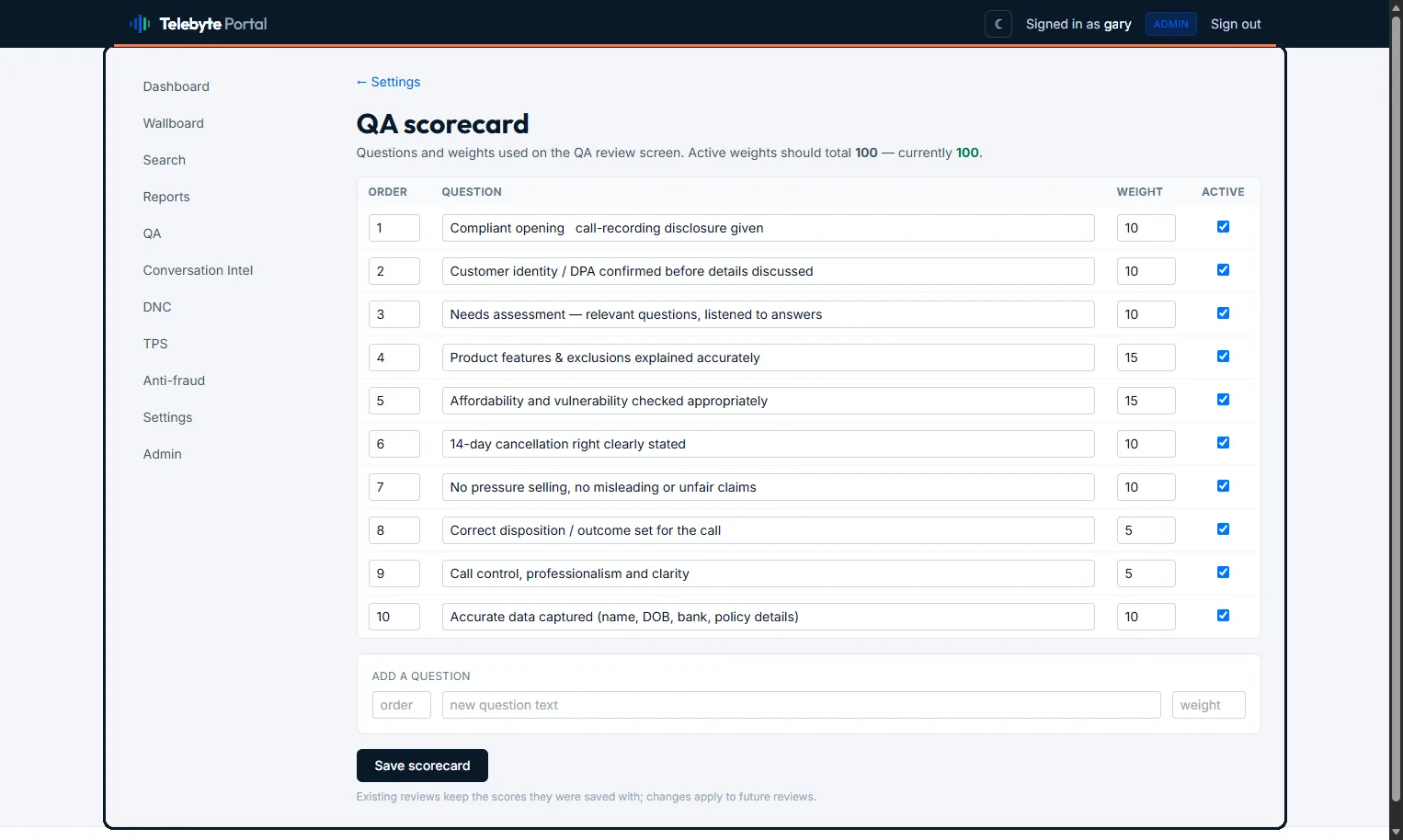Screen dimensions: 1403x840
Task: Click the new question text field
Action: (801, 705)
